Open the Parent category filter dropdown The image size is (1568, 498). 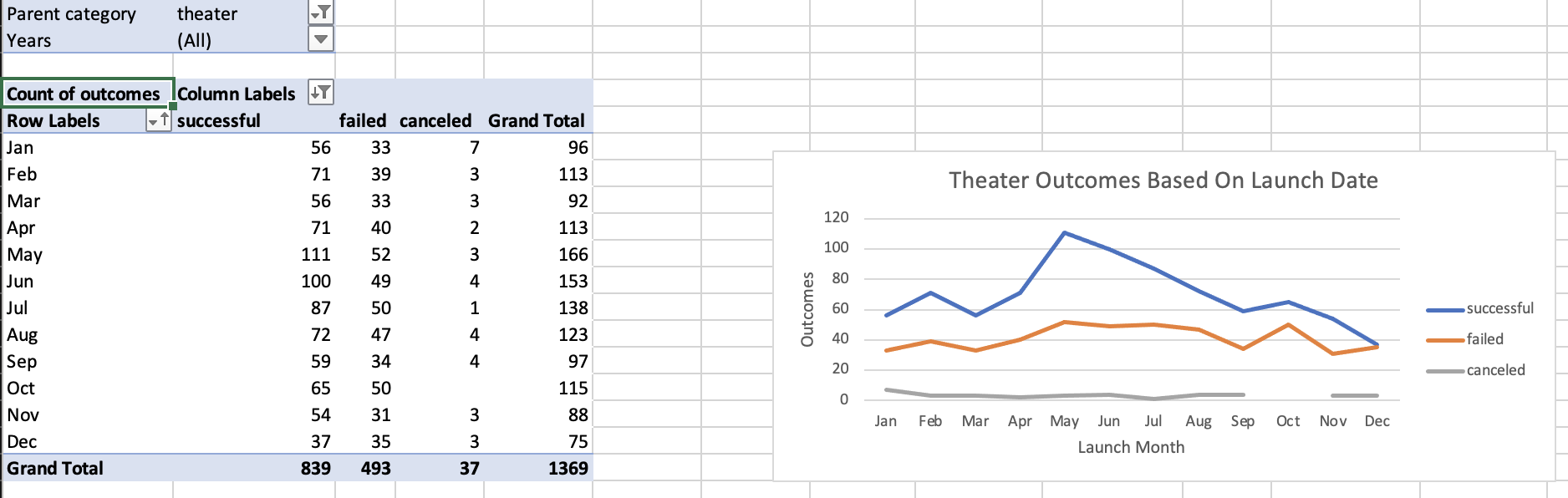tap(321, 13)
